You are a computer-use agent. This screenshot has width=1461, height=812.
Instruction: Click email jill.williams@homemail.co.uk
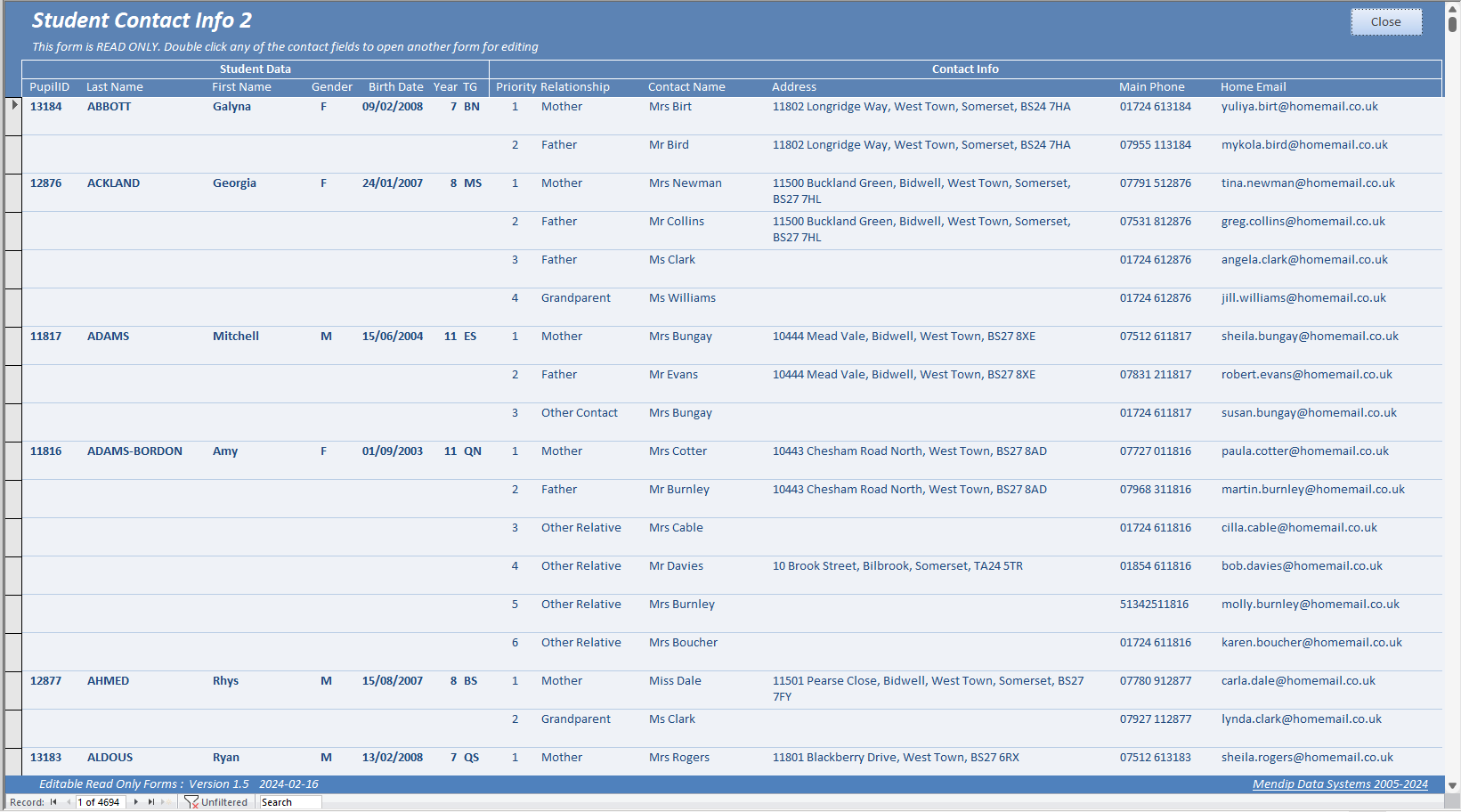coord(1303,298)
